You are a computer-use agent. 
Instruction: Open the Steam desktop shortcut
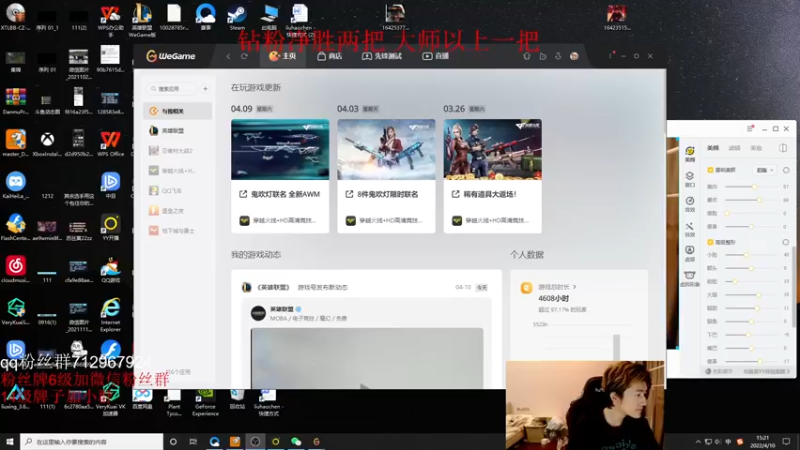coord(237,17)
